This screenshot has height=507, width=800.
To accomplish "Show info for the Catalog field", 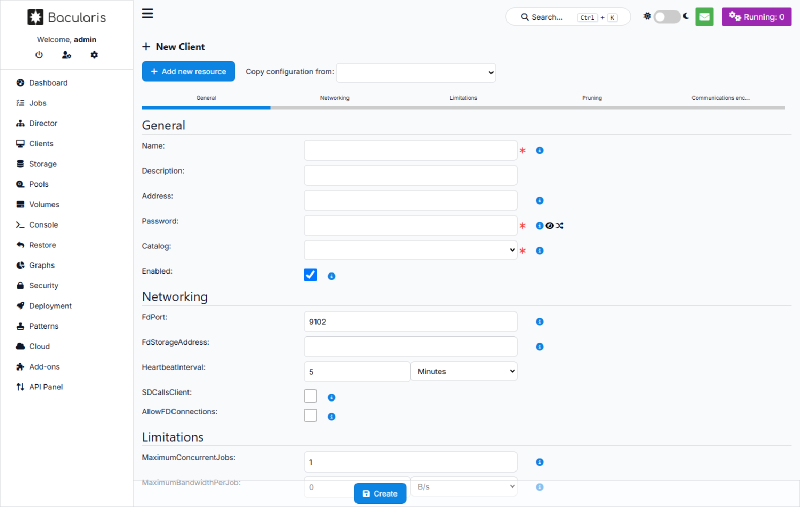I will 539,250.
